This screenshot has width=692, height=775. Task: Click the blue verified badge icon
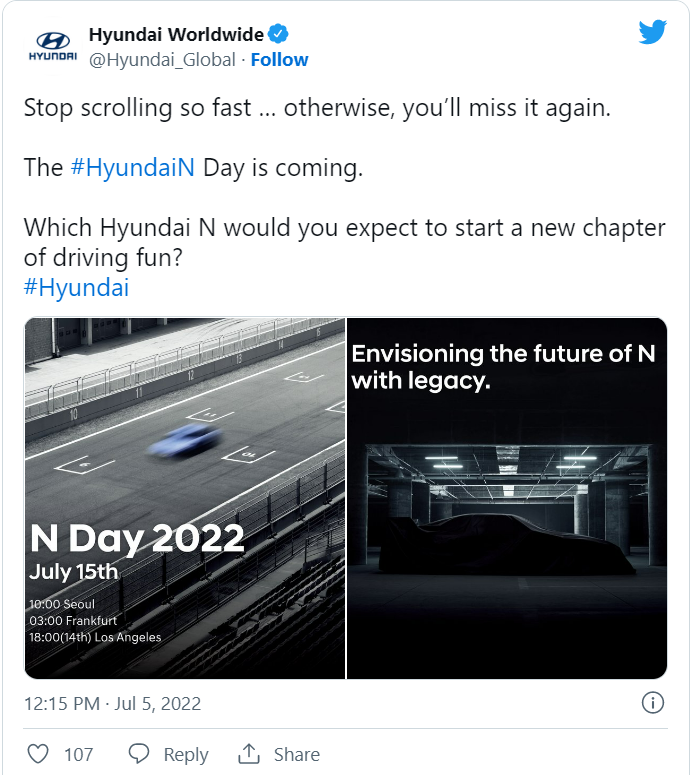pos(281,36)
